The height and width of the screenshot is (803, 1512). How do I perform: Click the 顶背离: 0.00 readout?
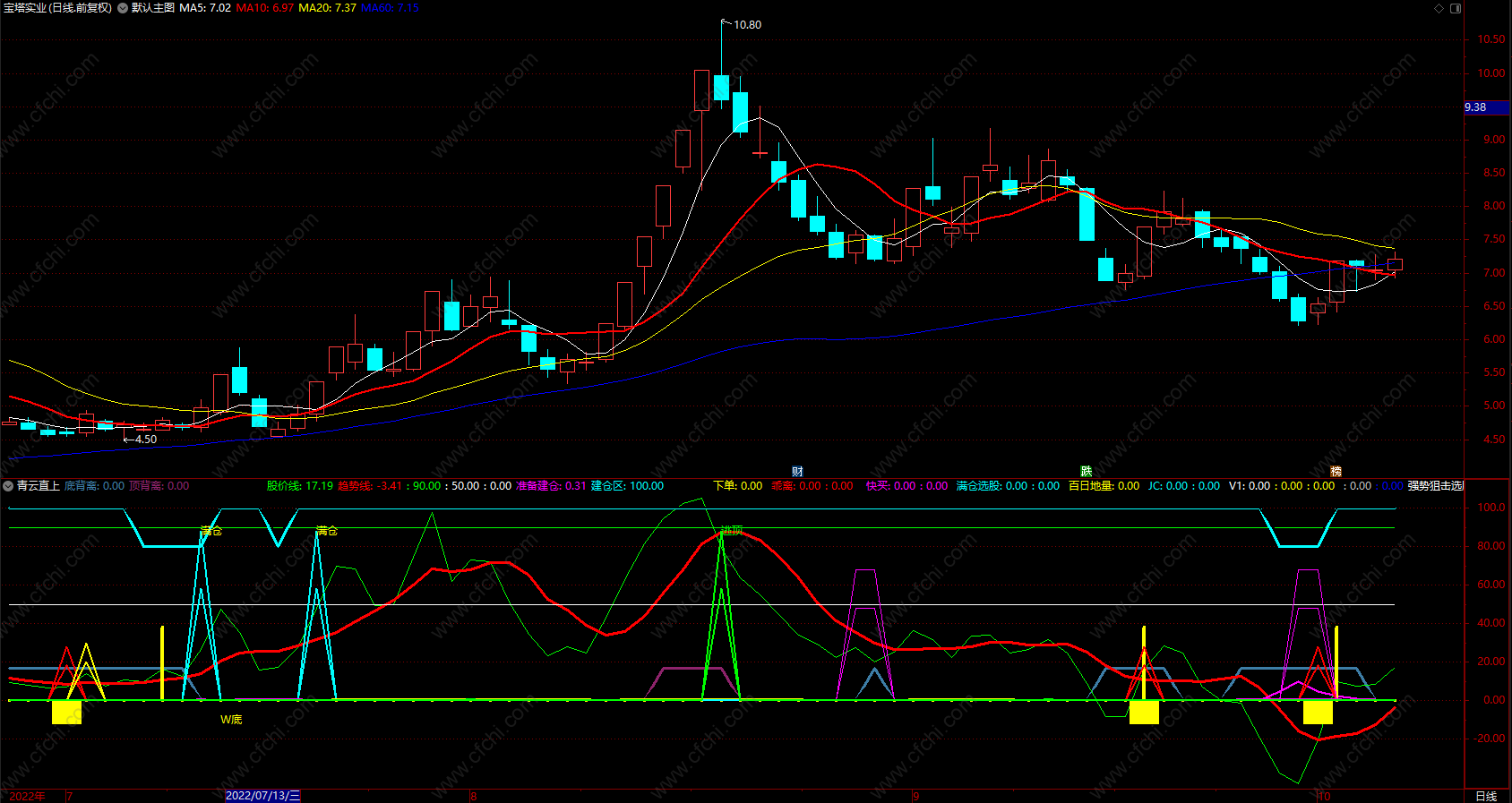tap(159, 486)
